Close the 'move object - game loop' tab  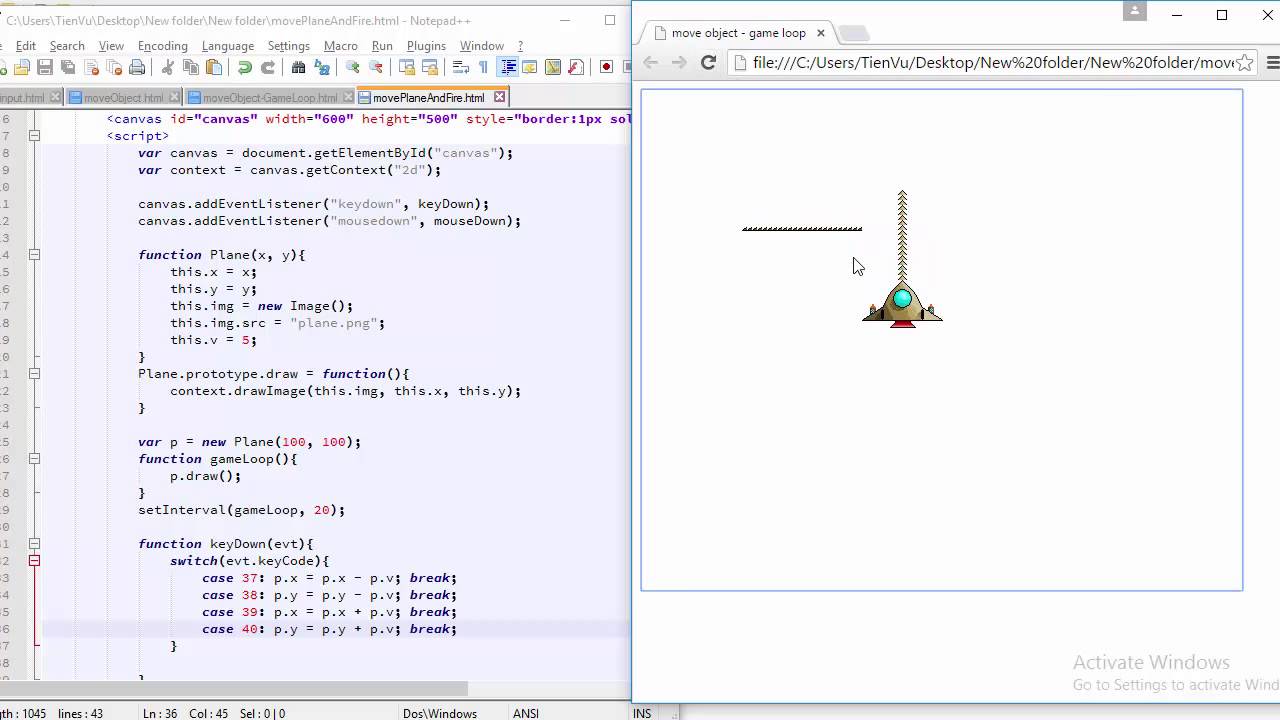point(821,33)
